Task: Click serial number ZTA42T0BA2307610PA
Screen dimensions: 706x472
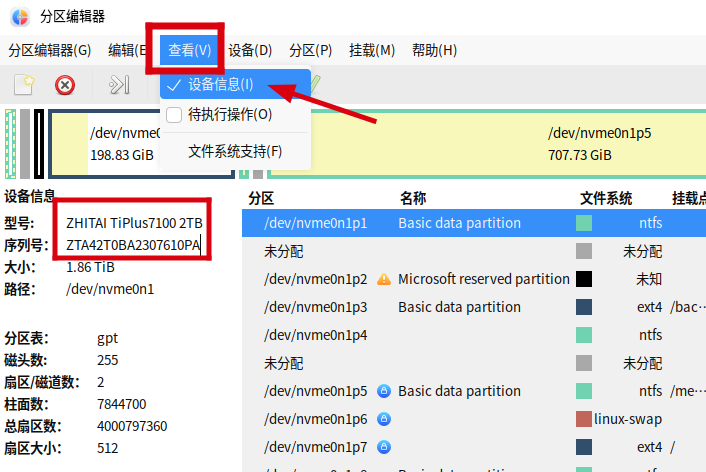Action: coord(133,245)
